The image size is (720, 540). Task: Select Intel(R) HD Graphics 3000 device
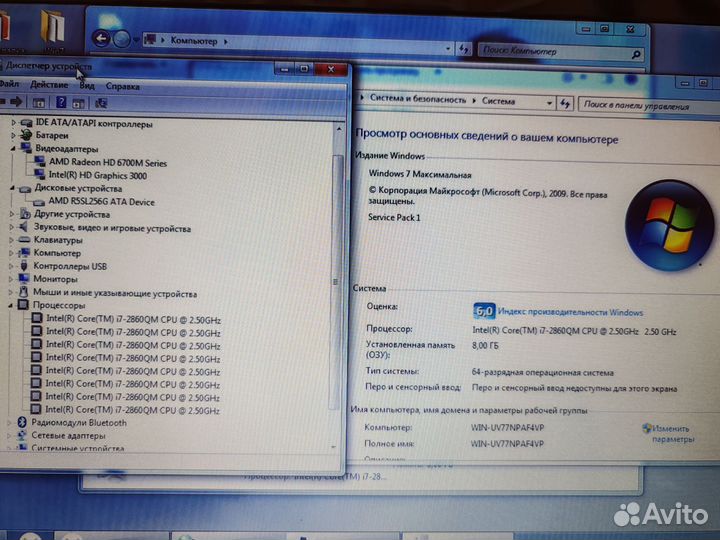(97, 175)
